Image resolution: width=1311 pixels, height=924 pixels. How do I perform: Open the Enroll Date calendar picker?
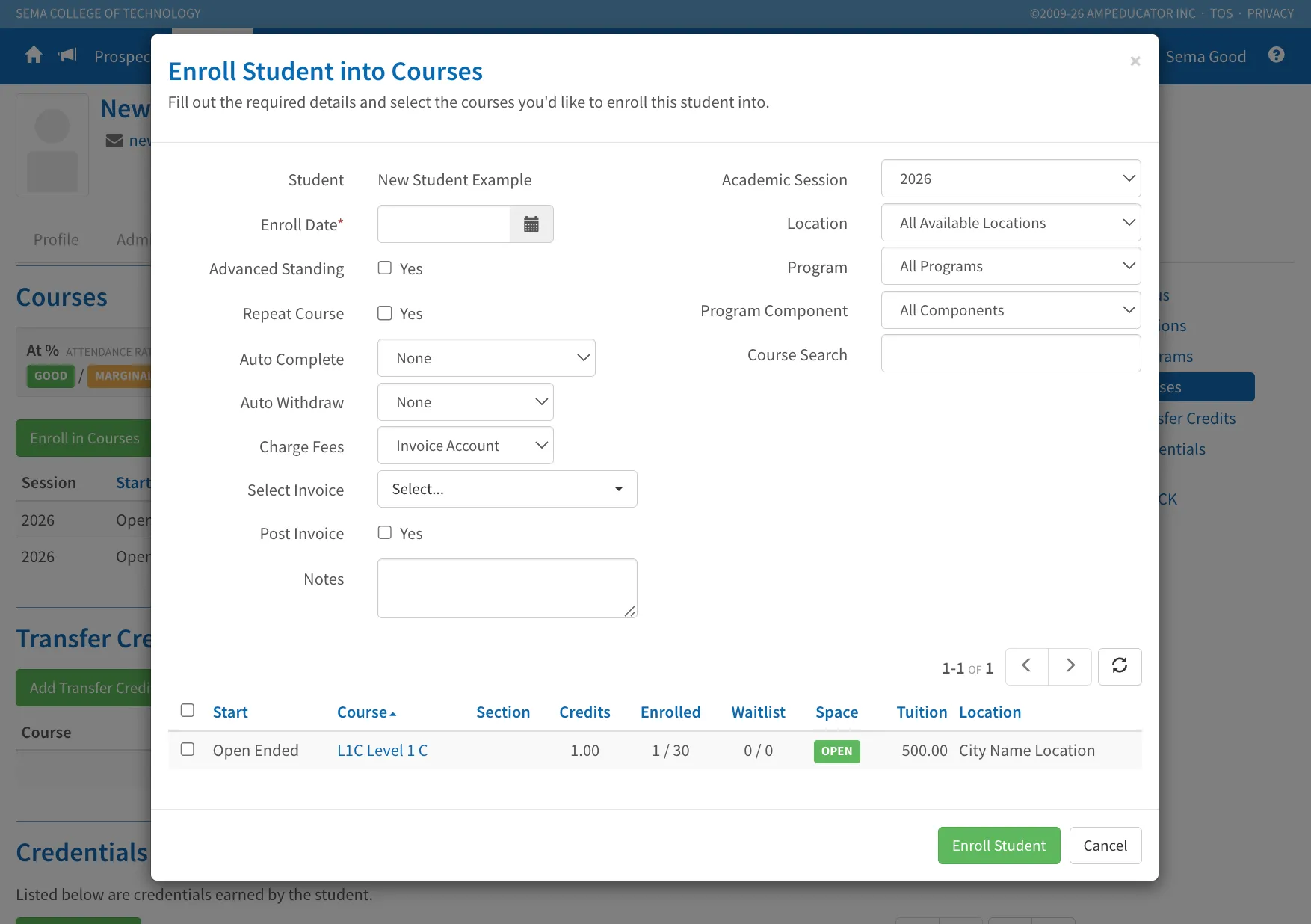pos(531,224)
